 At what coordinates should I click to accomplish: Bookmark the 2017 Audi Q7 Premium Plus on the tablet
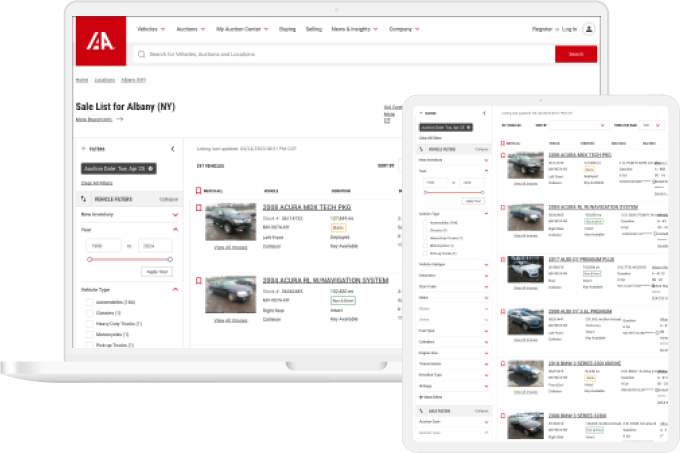503,260
